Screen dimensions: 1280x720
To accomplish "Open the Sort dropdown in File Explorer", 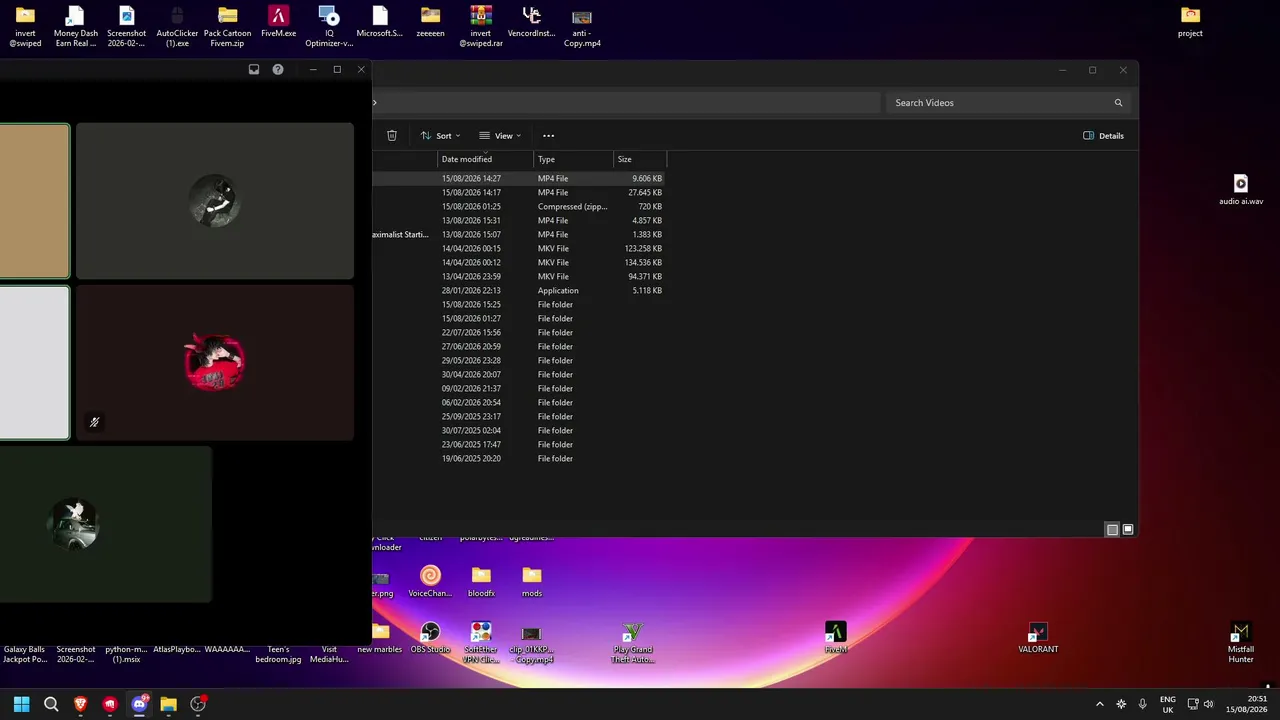I will (440, 135).
